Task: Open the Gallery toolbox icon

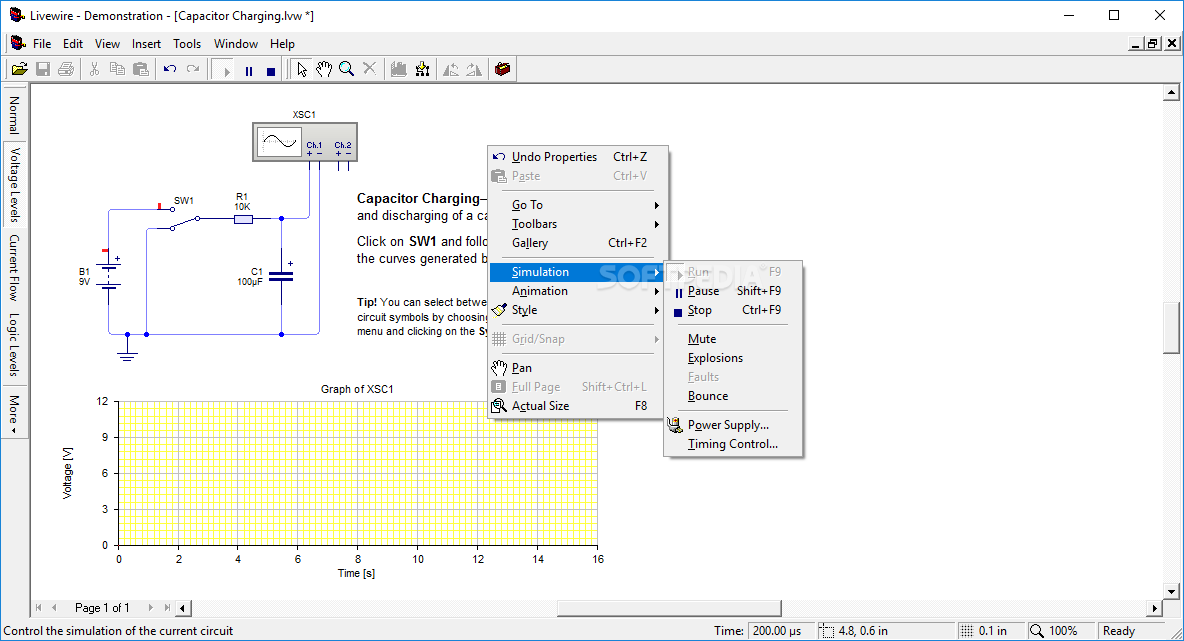Action: tap(502, 69)
